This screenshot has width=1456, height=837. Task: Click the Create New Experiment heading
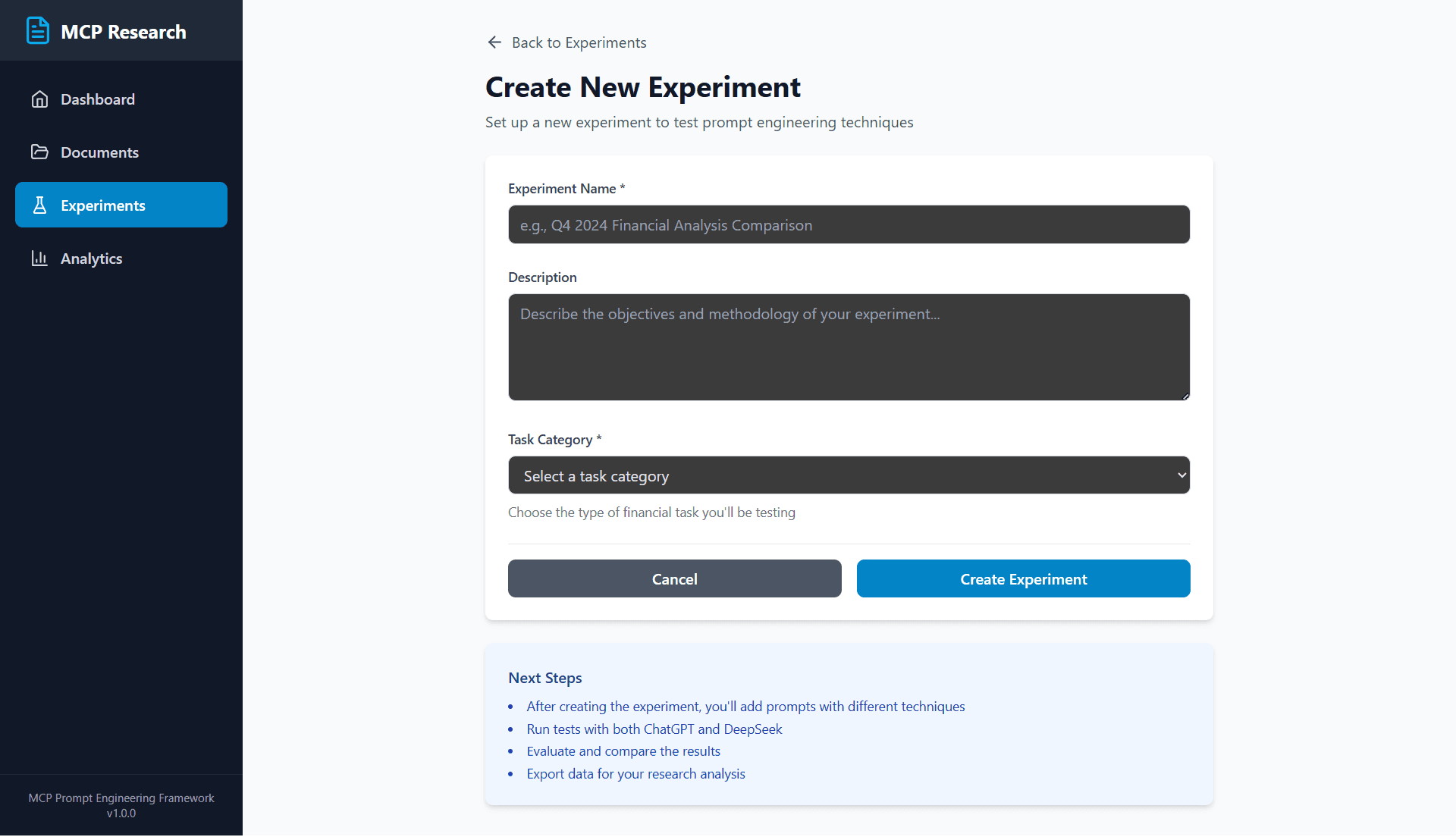(642, 87)
